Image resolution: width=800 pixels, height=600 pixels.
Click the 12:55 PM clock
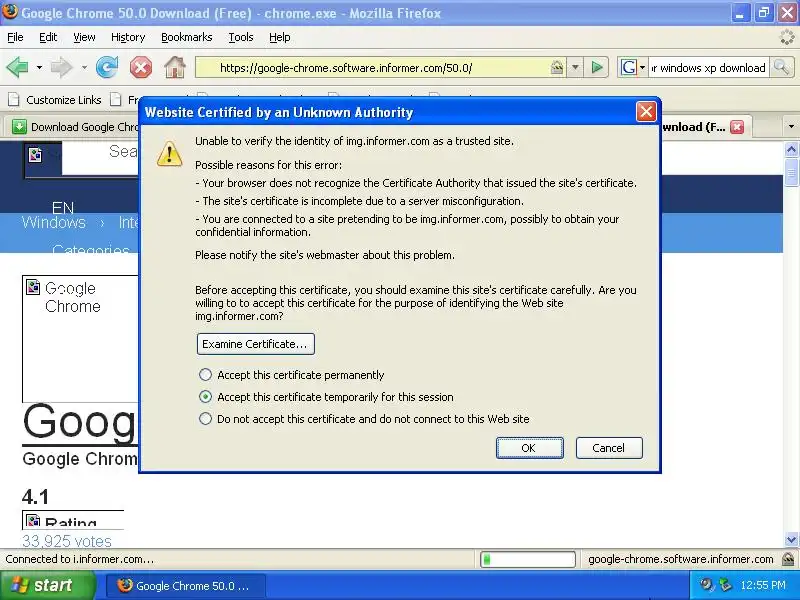tap(763, 585)
